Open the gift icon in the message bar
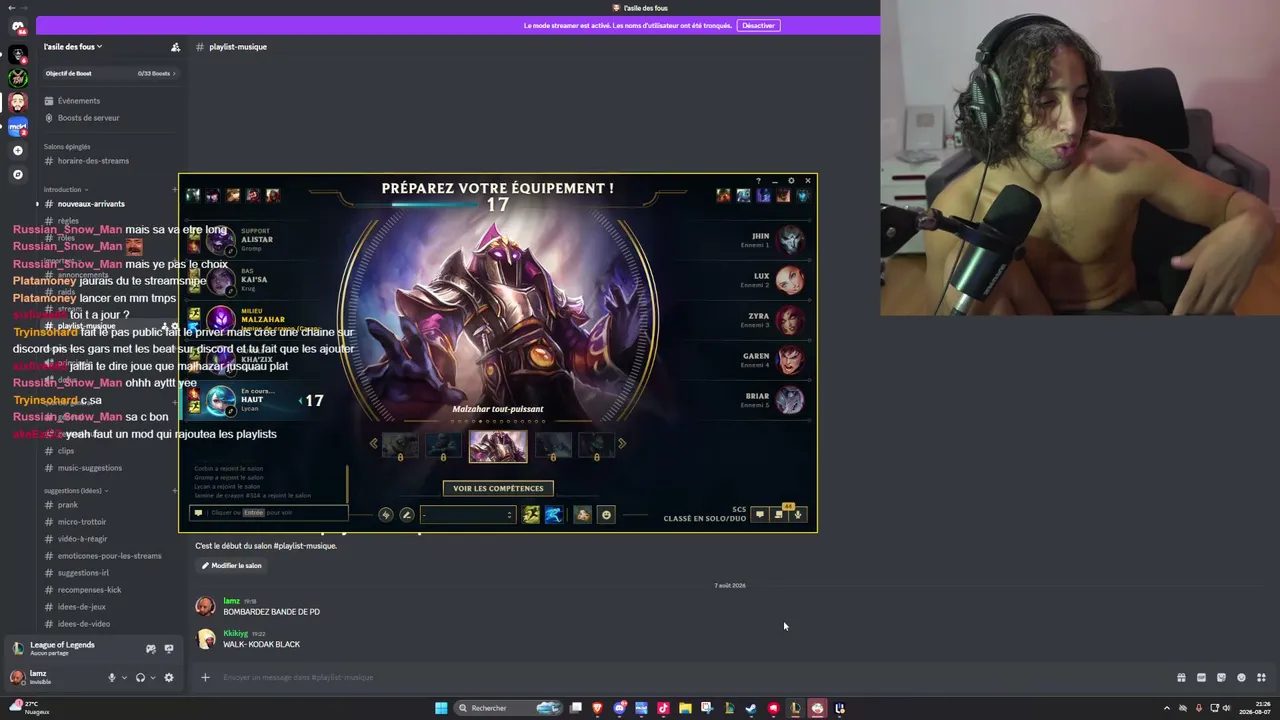Image resolution: width=1280 pixels, height=720 pixels. 1181,677
